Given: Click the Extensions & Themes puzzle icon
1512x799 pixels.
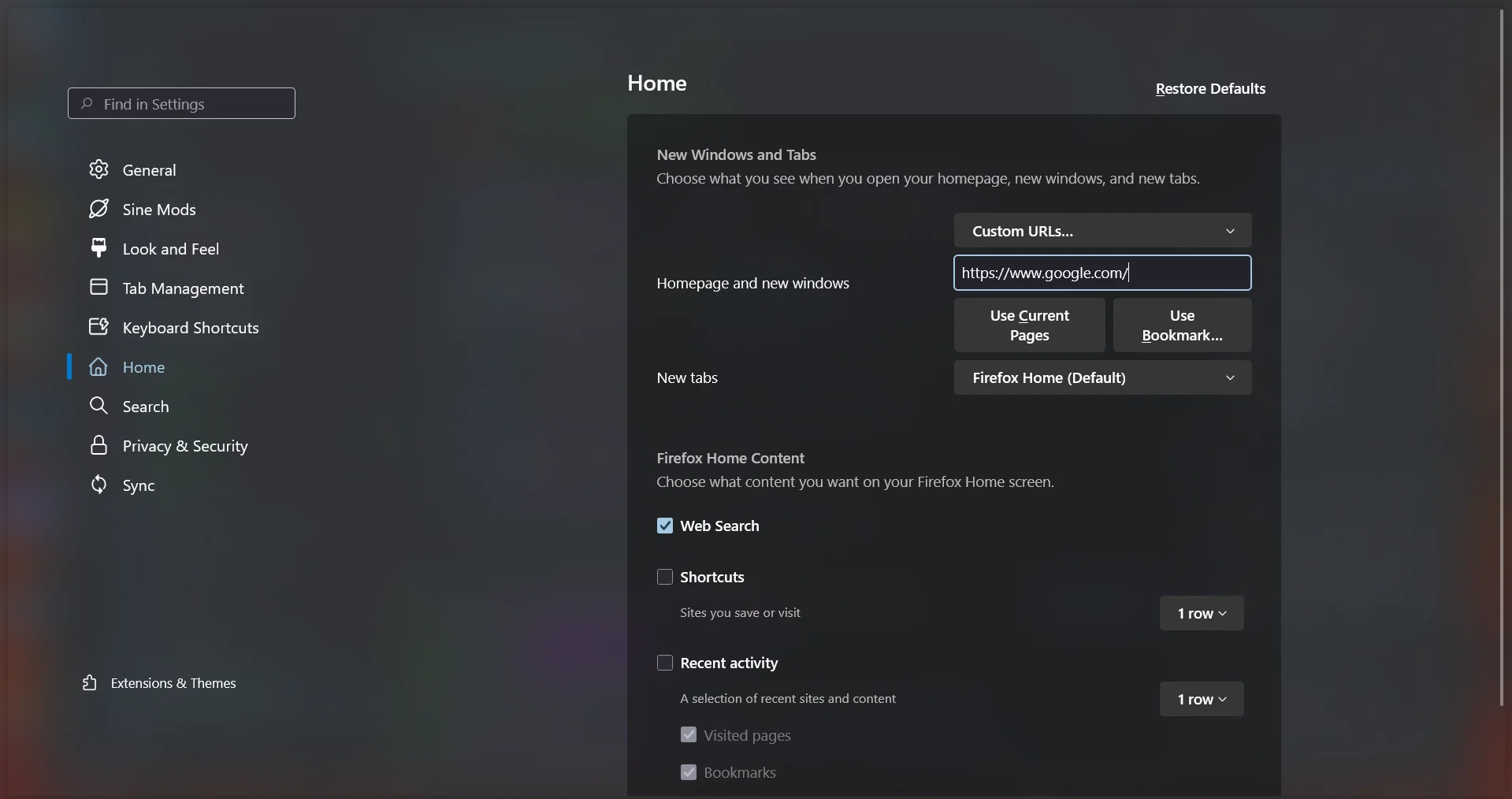Looking at the screenshot, I should point(90,683).
